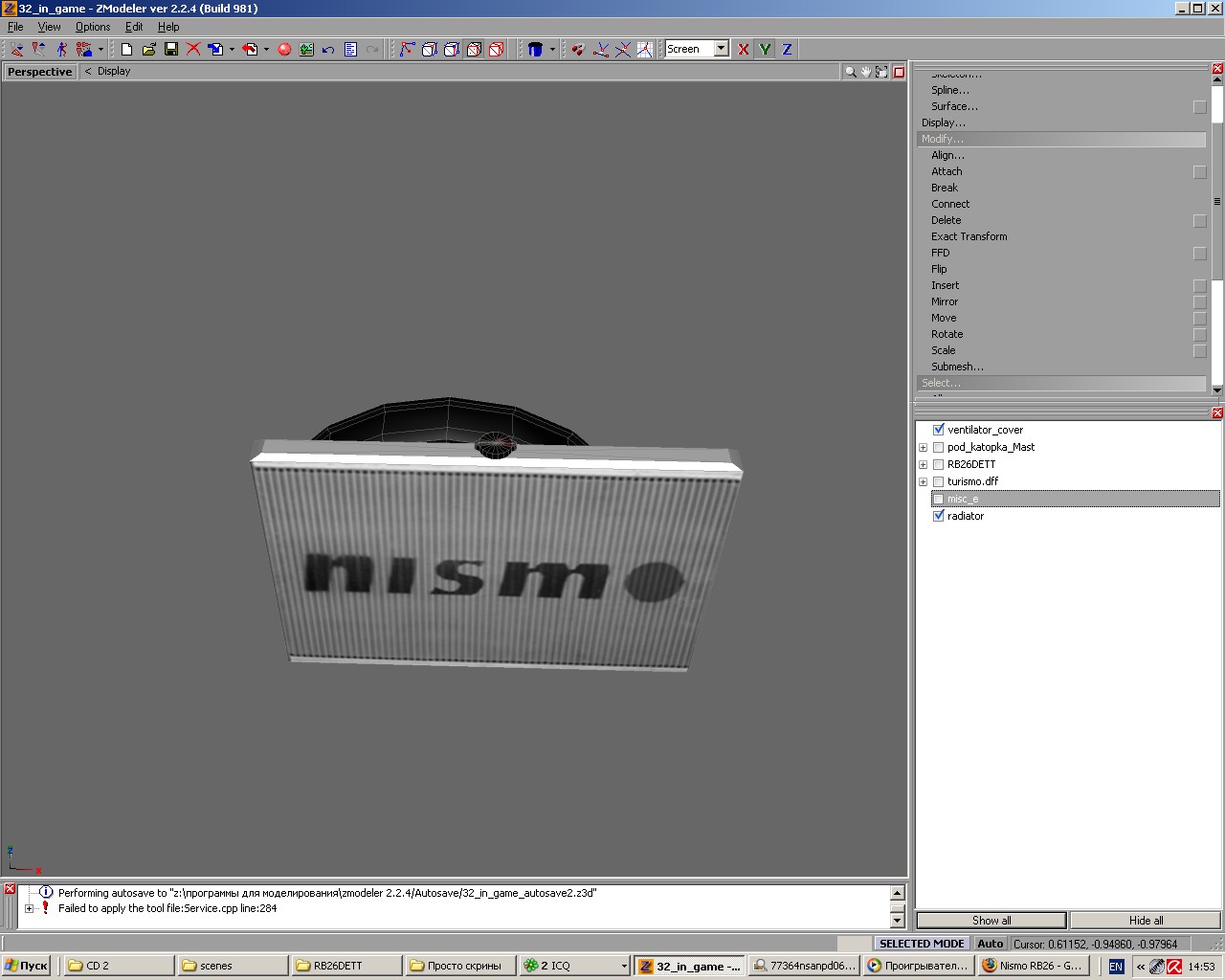
Task: Uncheck the radiator object checkbox
Action: pos(939,516)
